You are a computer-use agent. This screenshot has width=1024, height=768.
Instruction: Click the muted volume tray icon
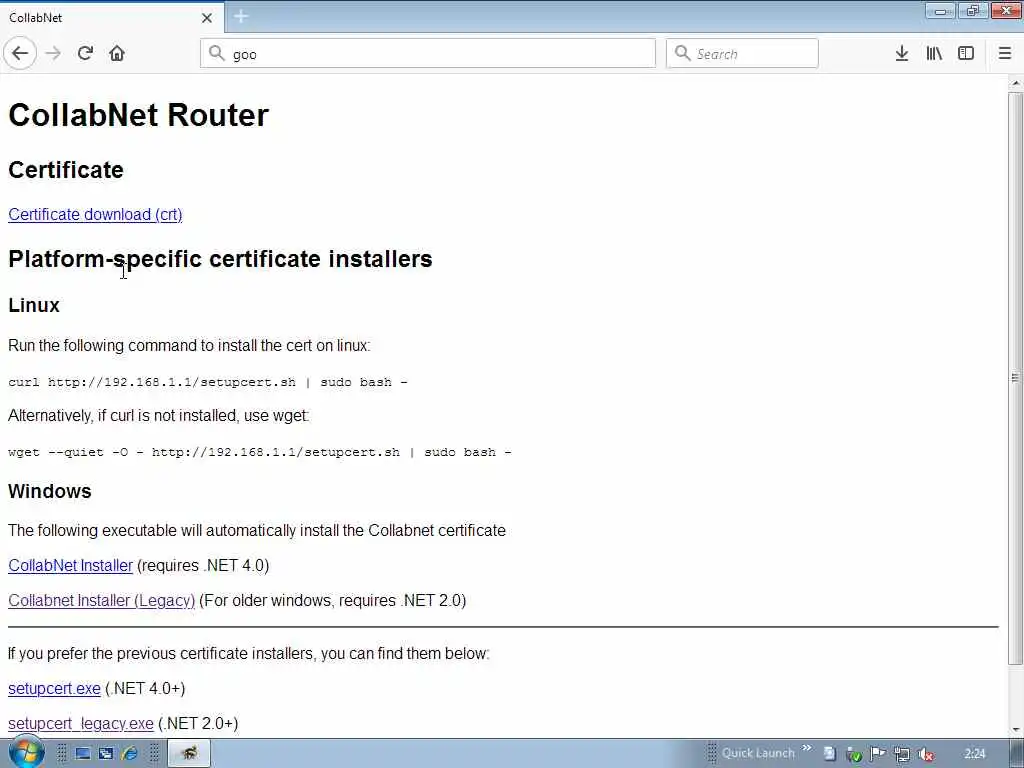pyautogui.click(x=925, y=754)
